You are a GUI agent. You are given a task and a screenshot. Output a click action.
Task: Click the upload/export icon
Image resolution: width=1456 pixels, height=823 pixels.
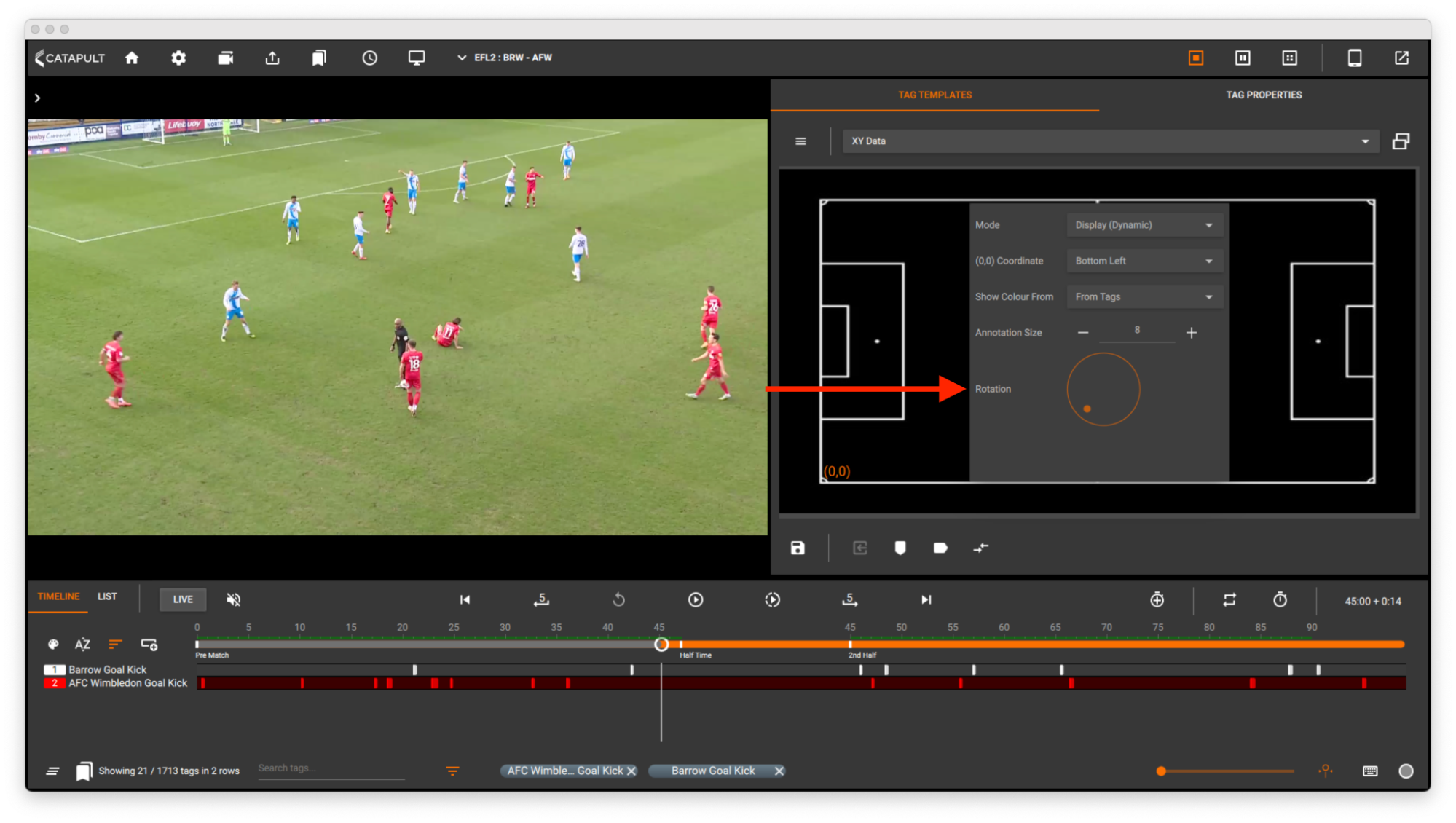[x=272, y=58]
